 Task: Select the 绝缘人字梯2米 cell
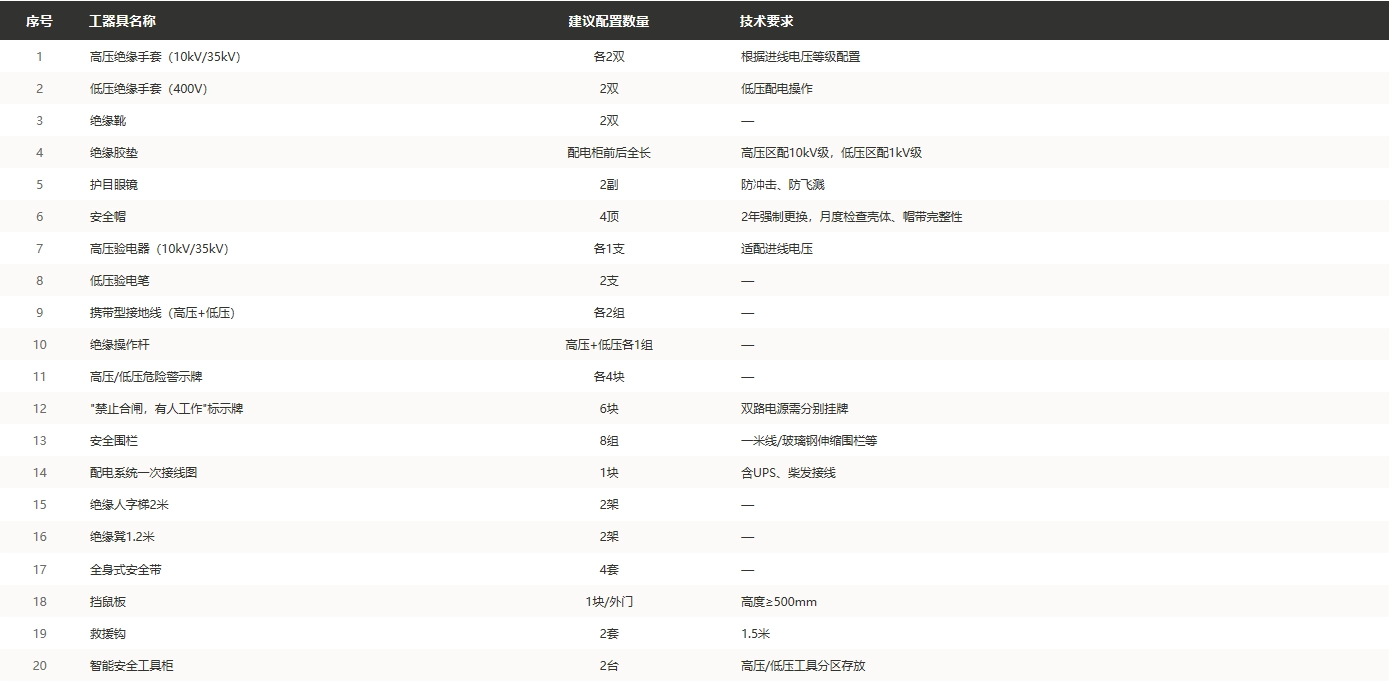[x=129, y=505]
